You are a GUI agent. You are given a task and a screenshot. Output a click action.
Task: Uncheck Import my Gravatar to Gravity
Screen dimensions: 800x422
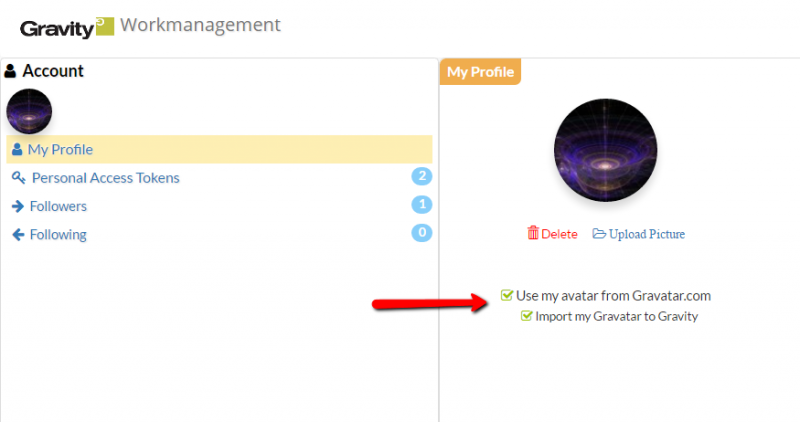pos(526,316)
